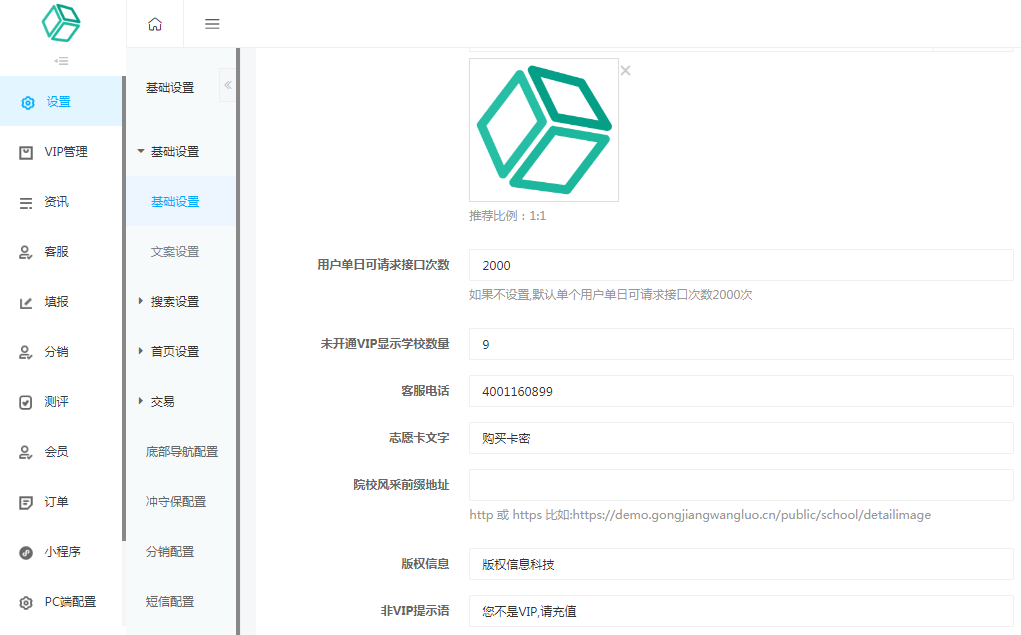Click the 会员 person icon
Screen dimensions: 1021x635
pyautogui.click(x=25, y=453)
